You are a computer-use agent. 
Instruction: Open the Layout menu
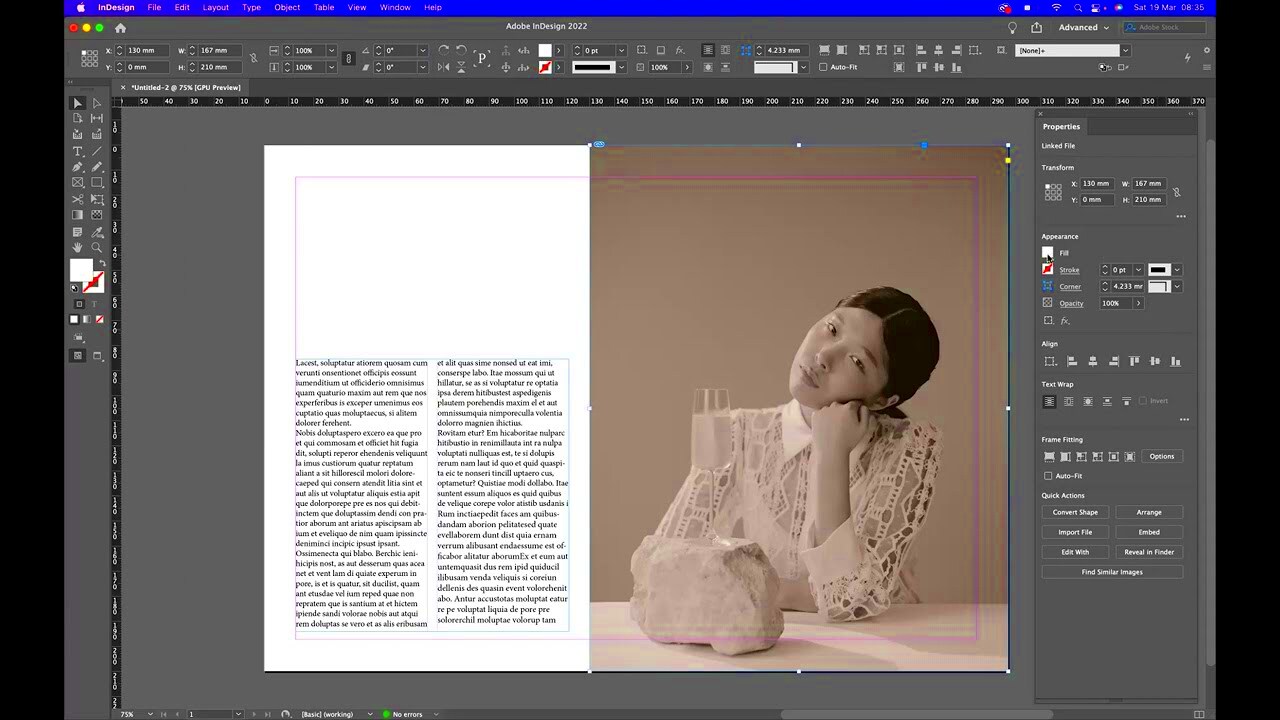pos(215,7)
